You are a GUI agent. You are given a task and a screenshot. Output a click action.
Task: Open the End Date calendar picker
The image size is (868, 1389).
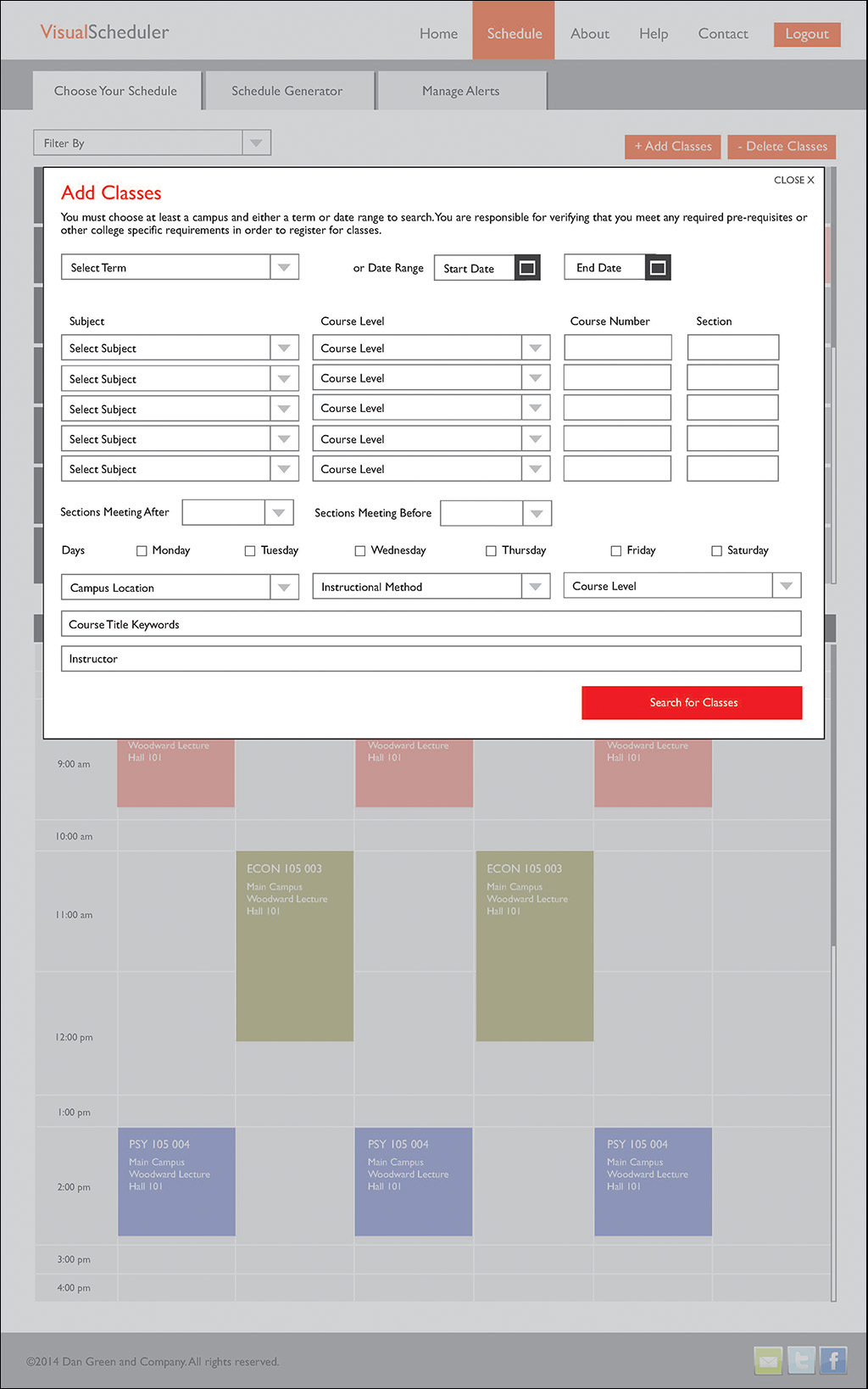658,268
